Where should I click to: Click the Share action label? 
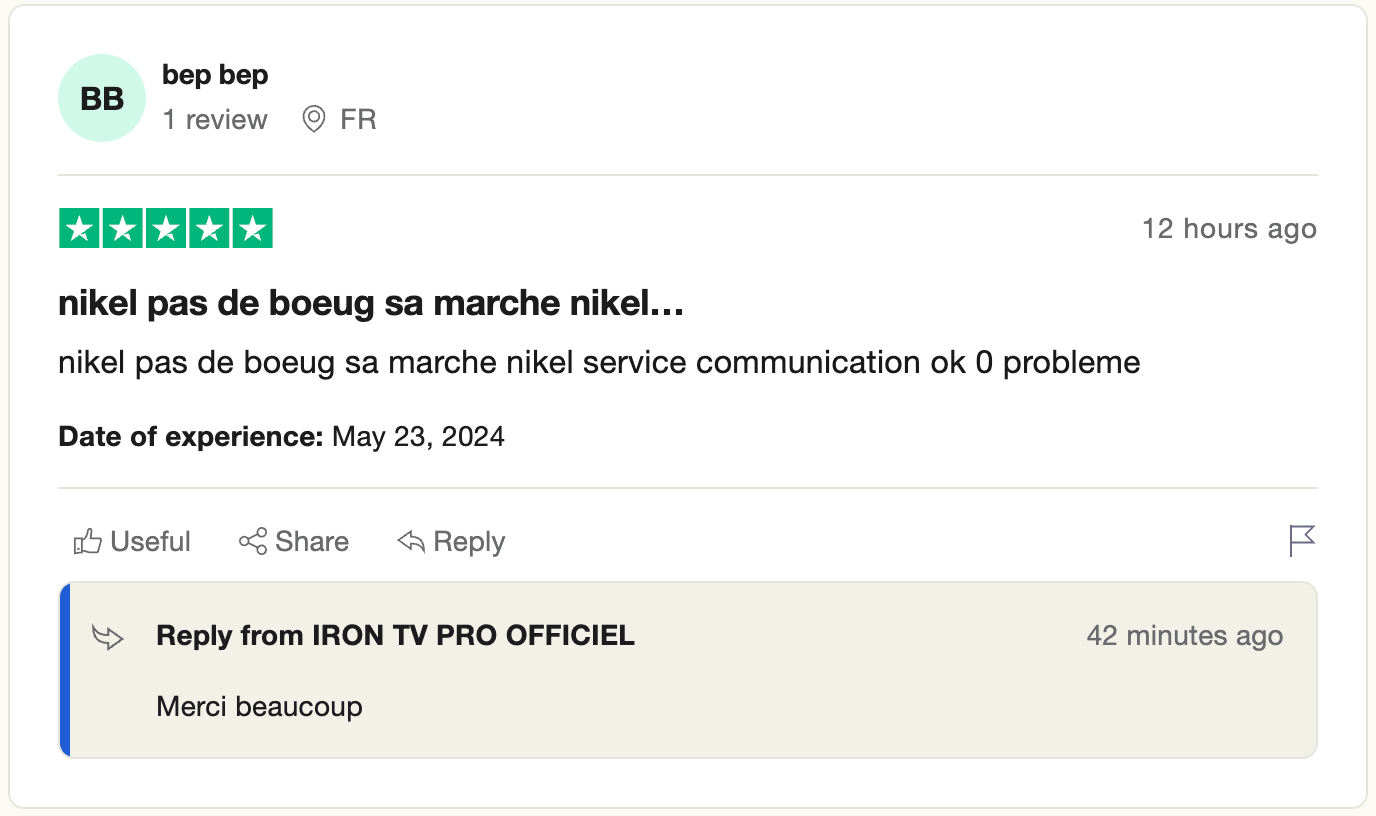pos(311,541)
